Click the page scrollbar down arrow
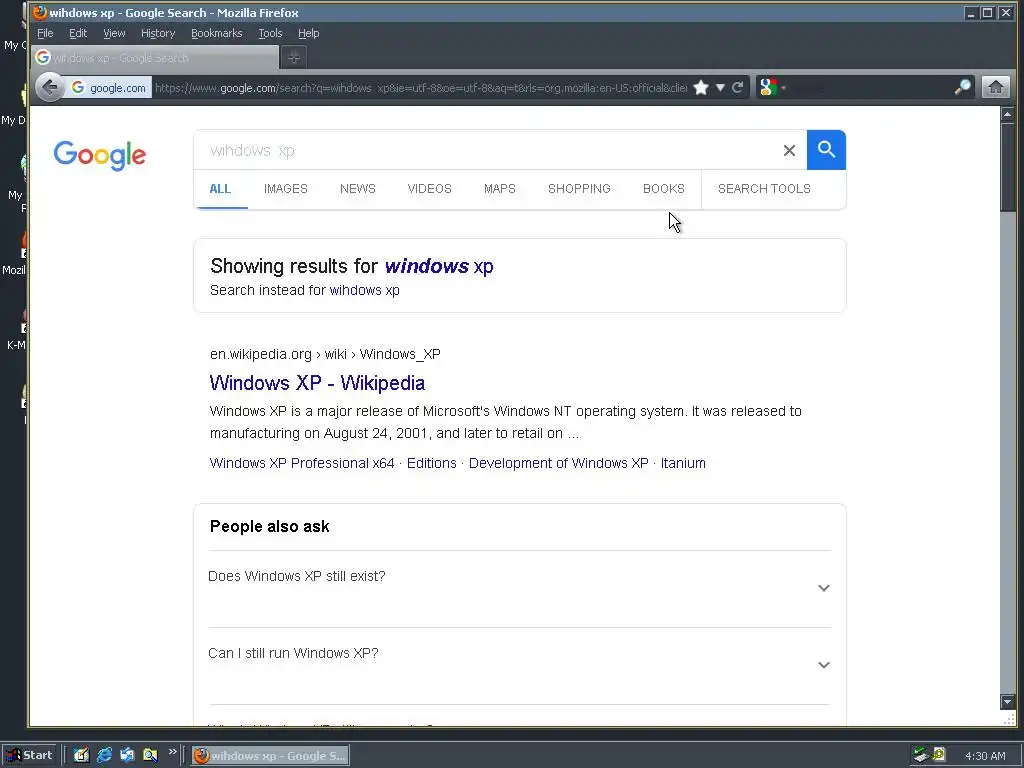Image resolution: width=1024 pixels, height=768 pixels. (1008, 702)
